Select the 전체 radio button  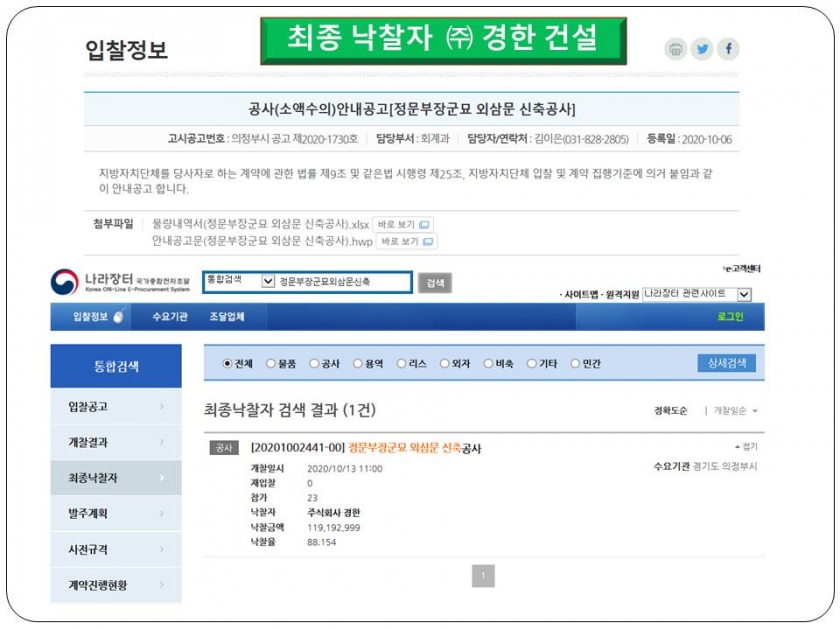pos(227,364)
